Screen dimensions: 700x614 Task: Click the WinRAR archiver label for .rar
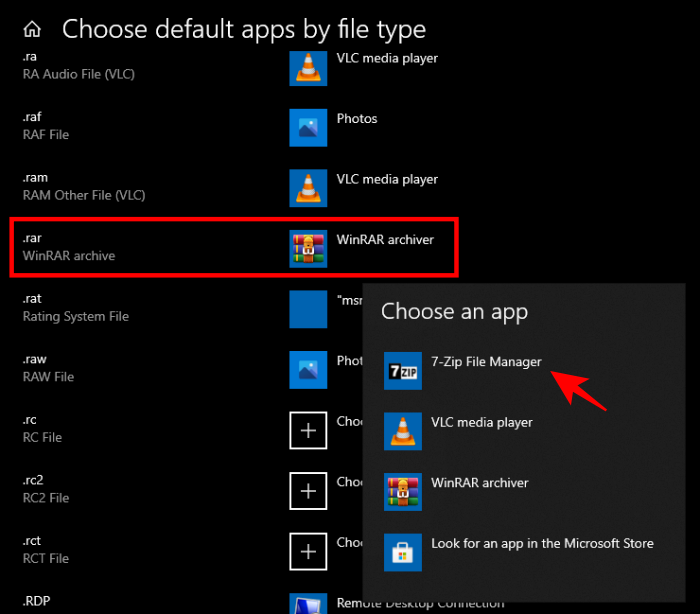point(385,240)
